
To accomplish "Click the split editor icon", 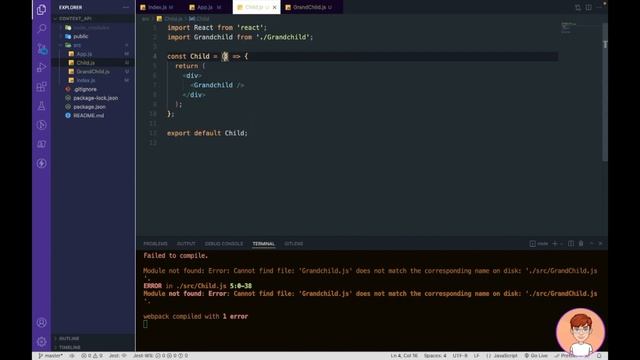I will pyautogui.click(x=588, y=7).
